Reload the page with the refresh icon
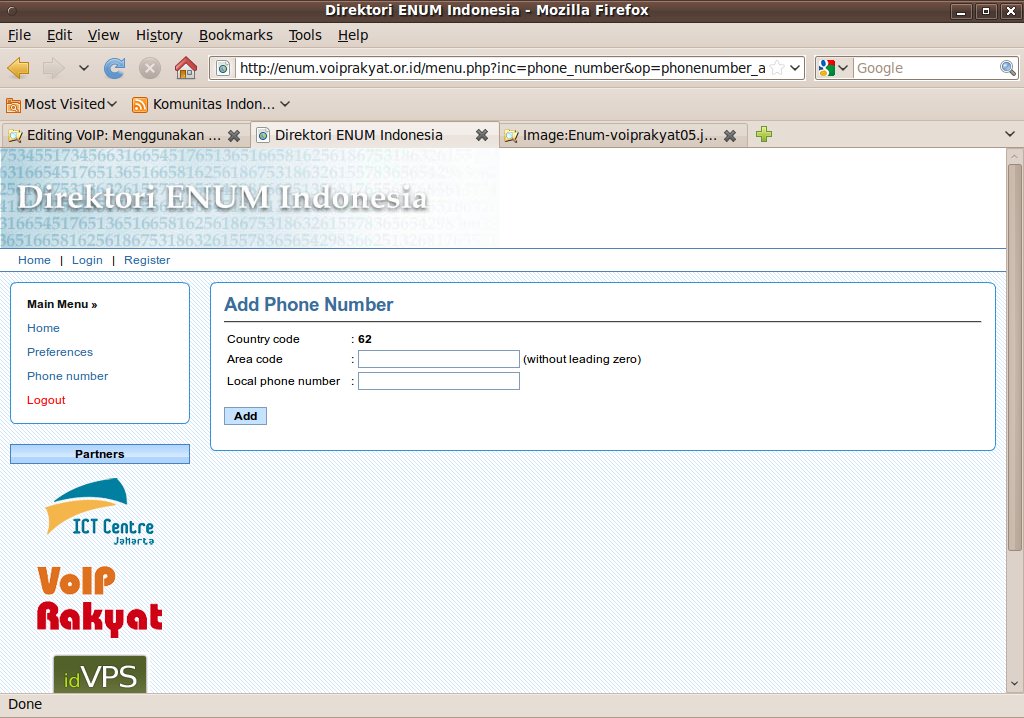Viewport: 1024px width, 718px height. pyautogui.click(x=115, y=68)
